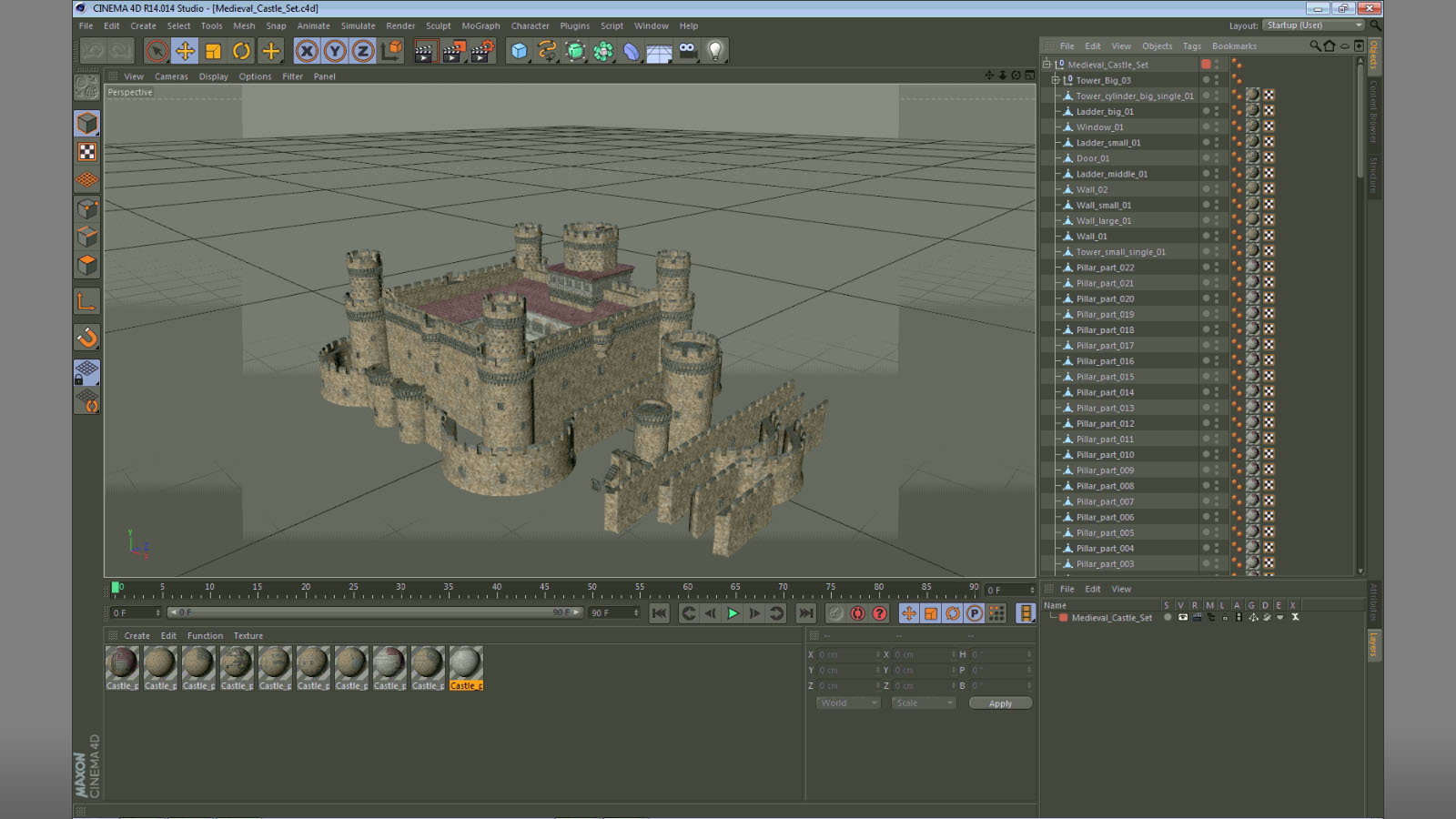Open Render Settings with gear clapperboard
Screen dimensions: 1456x819
tap(482, 51)
